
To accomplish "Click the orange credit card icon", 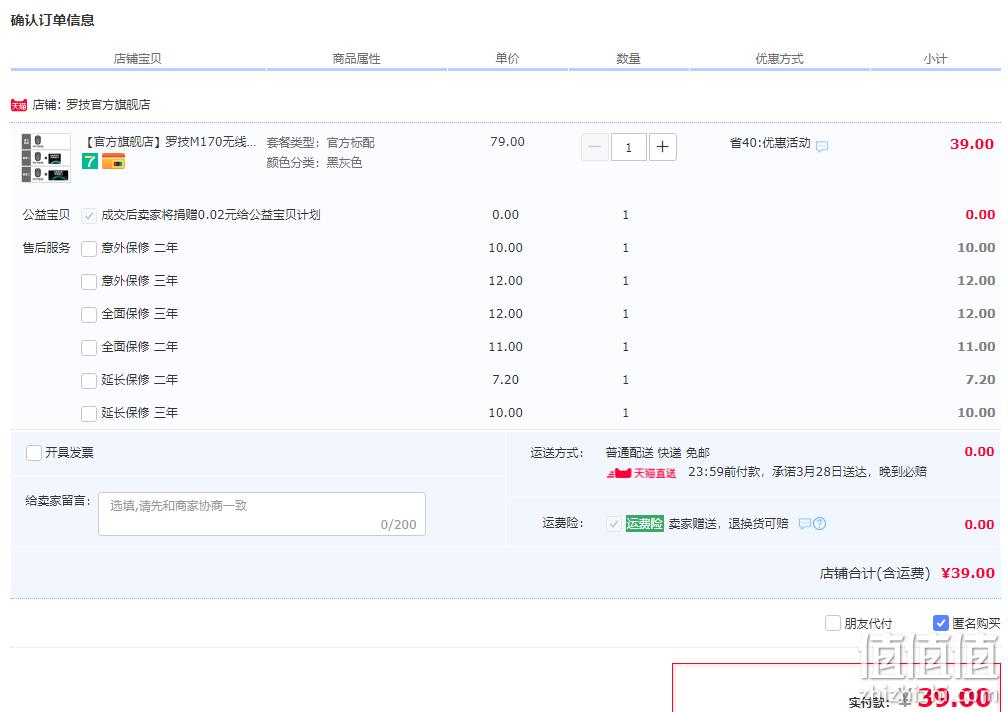I will click(x=113, y=161).
